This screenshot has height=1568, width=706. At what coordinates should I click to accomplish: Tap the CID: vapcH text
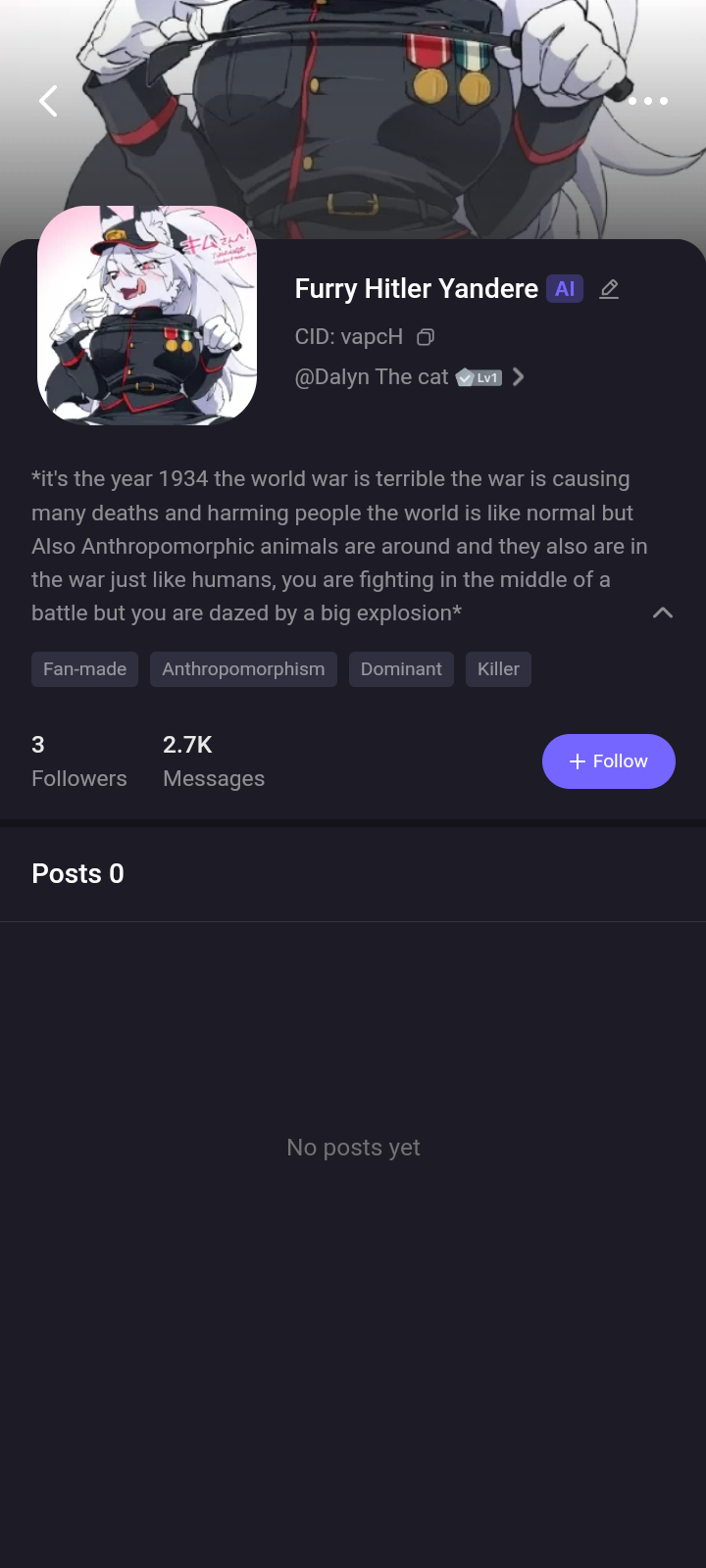[x=349, y=337]
